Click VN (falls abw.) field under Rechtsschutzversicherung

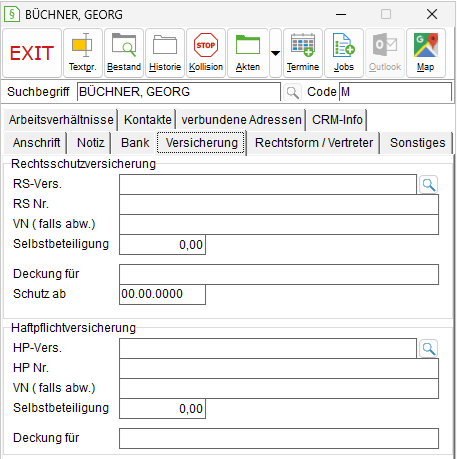pyautogui.click(x=279, y=224)
